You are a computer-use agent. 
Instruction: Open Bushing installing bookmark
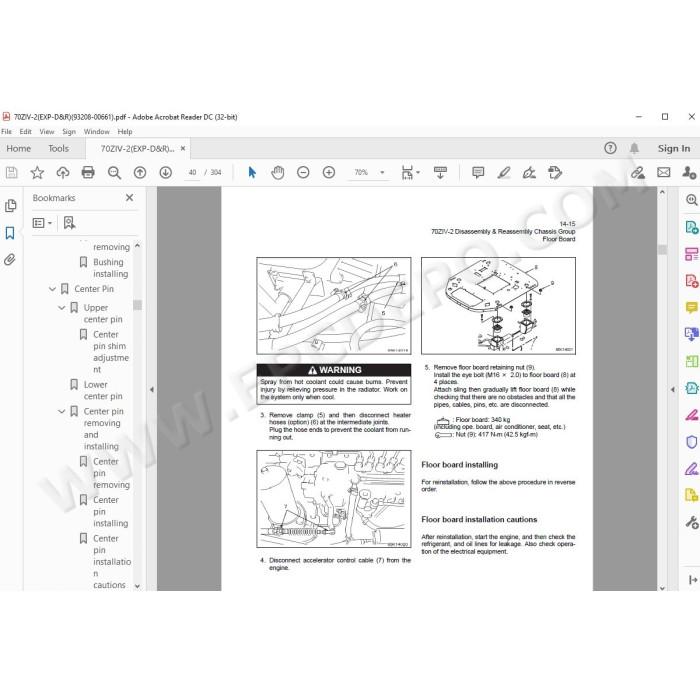click(x=110, y=268)
